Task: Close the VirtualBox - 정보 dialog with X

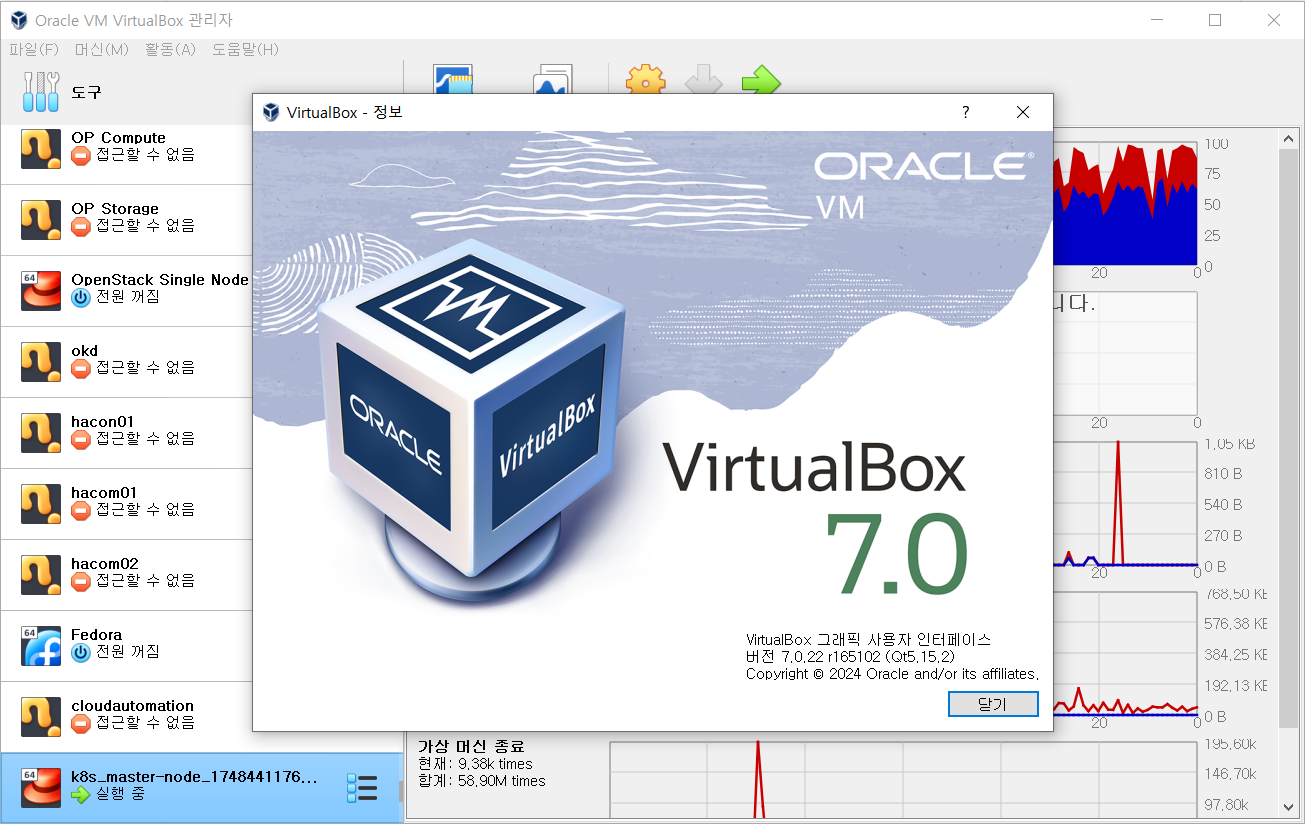Action: (1023, 112)
